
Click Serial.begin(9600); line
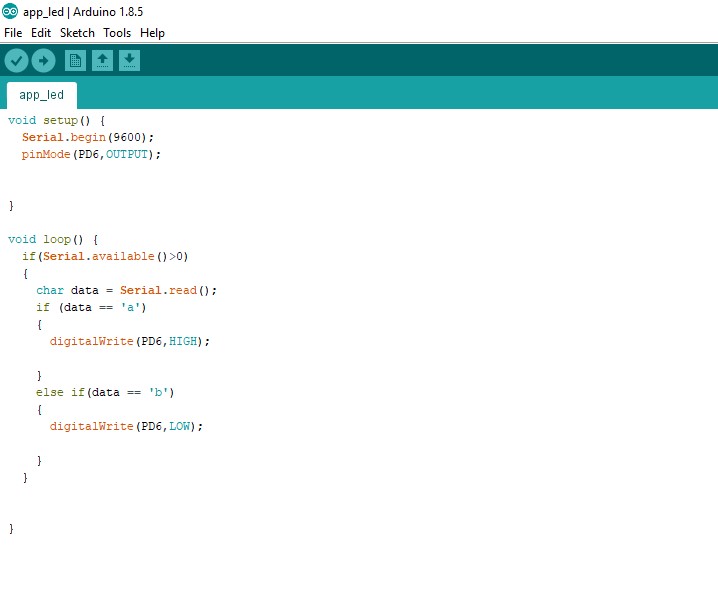pos(88,137)
